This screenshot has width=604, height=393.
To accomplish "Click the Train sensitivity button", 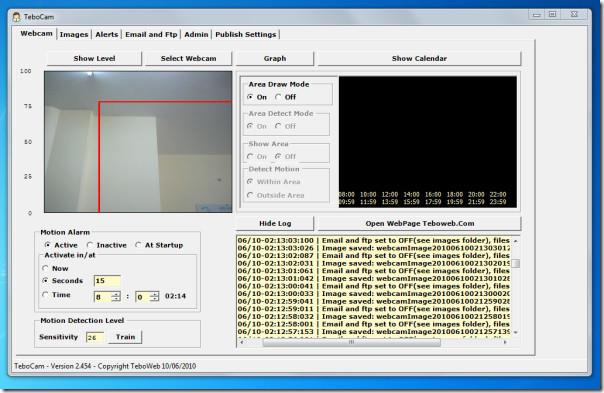I will click(126, 337).
